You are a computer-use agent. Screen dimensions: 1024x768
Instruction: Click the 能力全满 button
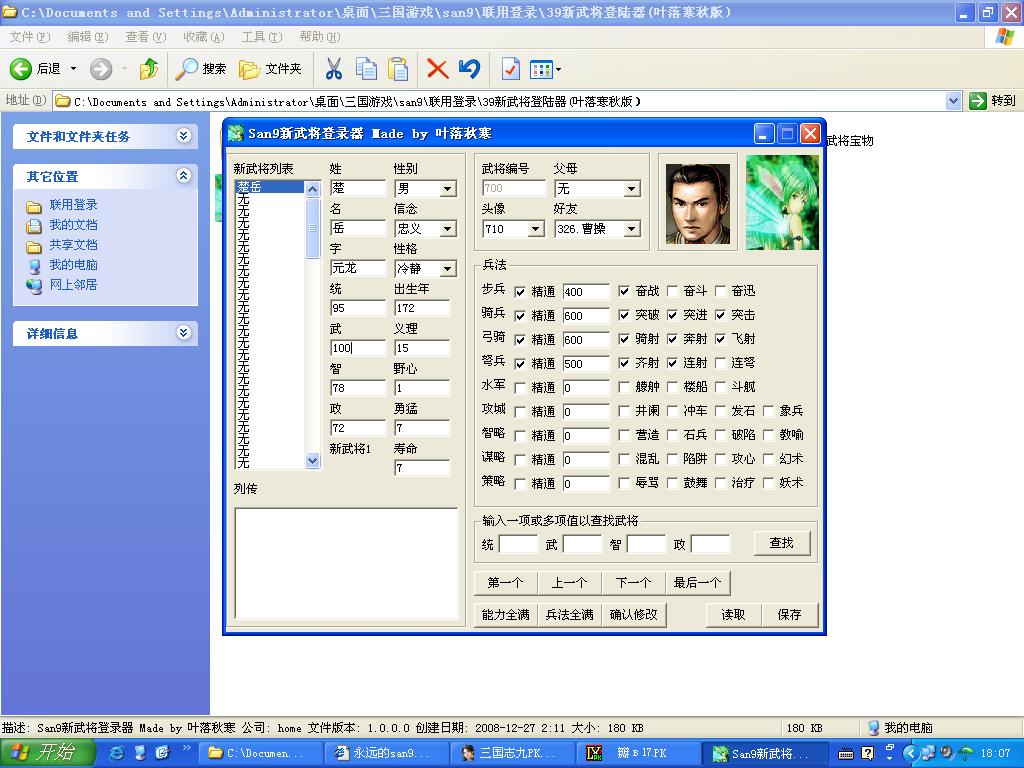[x=505, y=614]
